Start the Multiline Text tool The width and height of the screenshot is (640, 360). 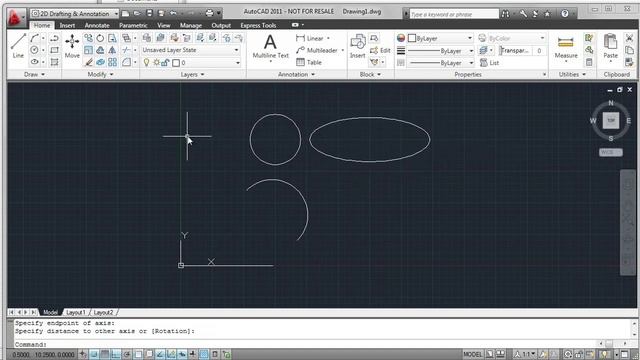[x=270, y=47]
